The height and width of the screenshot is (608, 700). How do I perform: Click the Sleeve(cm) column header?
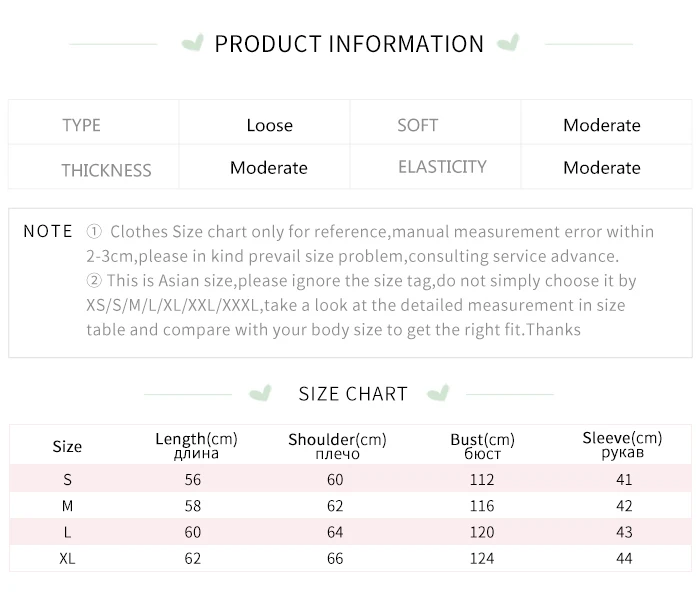coord(622,445)
